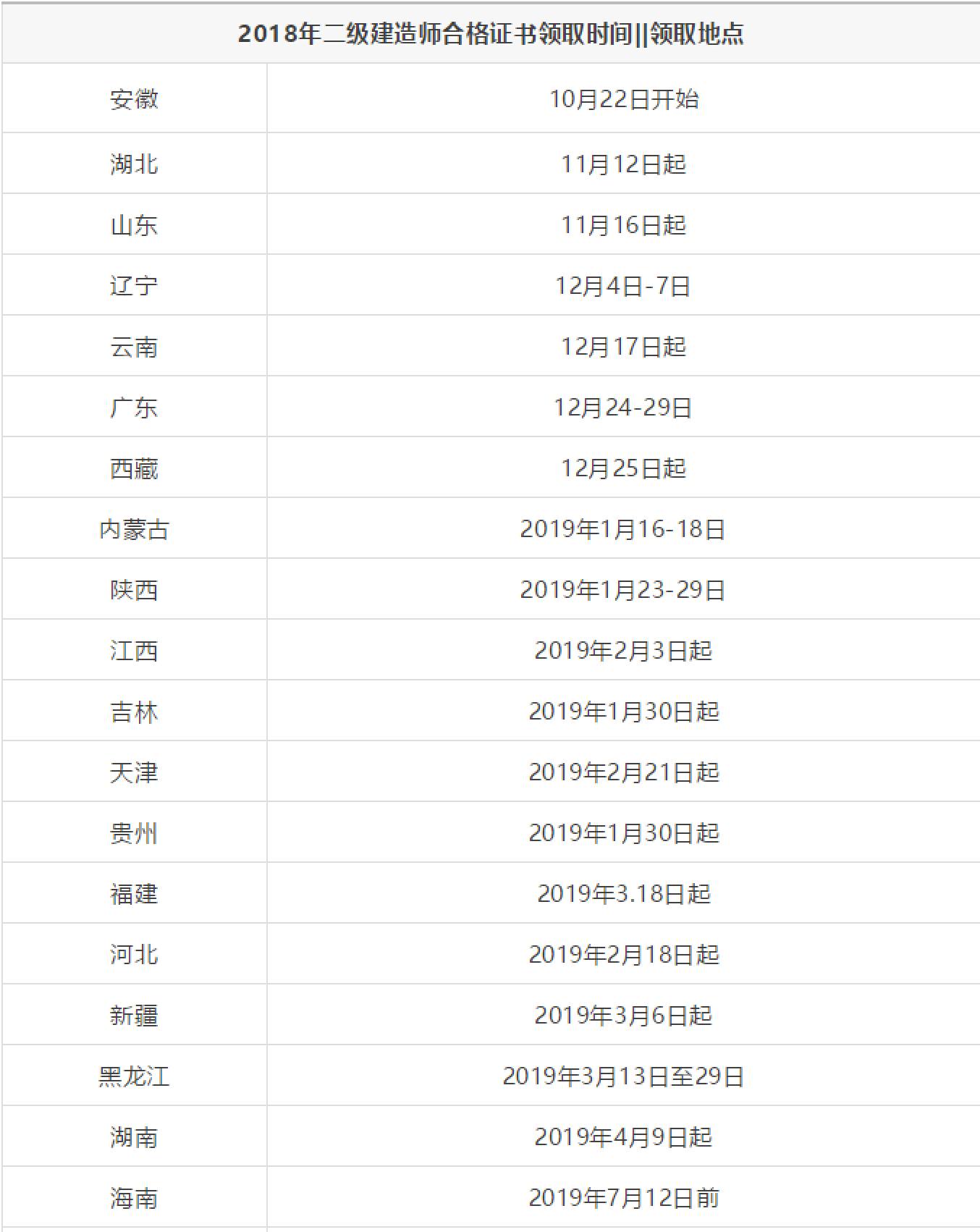Screen dimensions: 980x1232
Task: Click the 2019年7月12日前 date for 海南
Action: pyautogui.click(x=624, y=1197)
